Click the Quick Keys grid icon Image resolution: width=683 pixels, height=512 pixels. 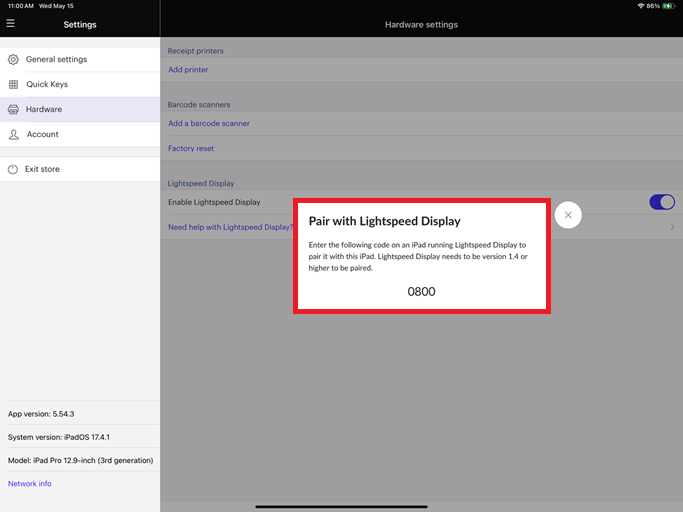point(14,85)
